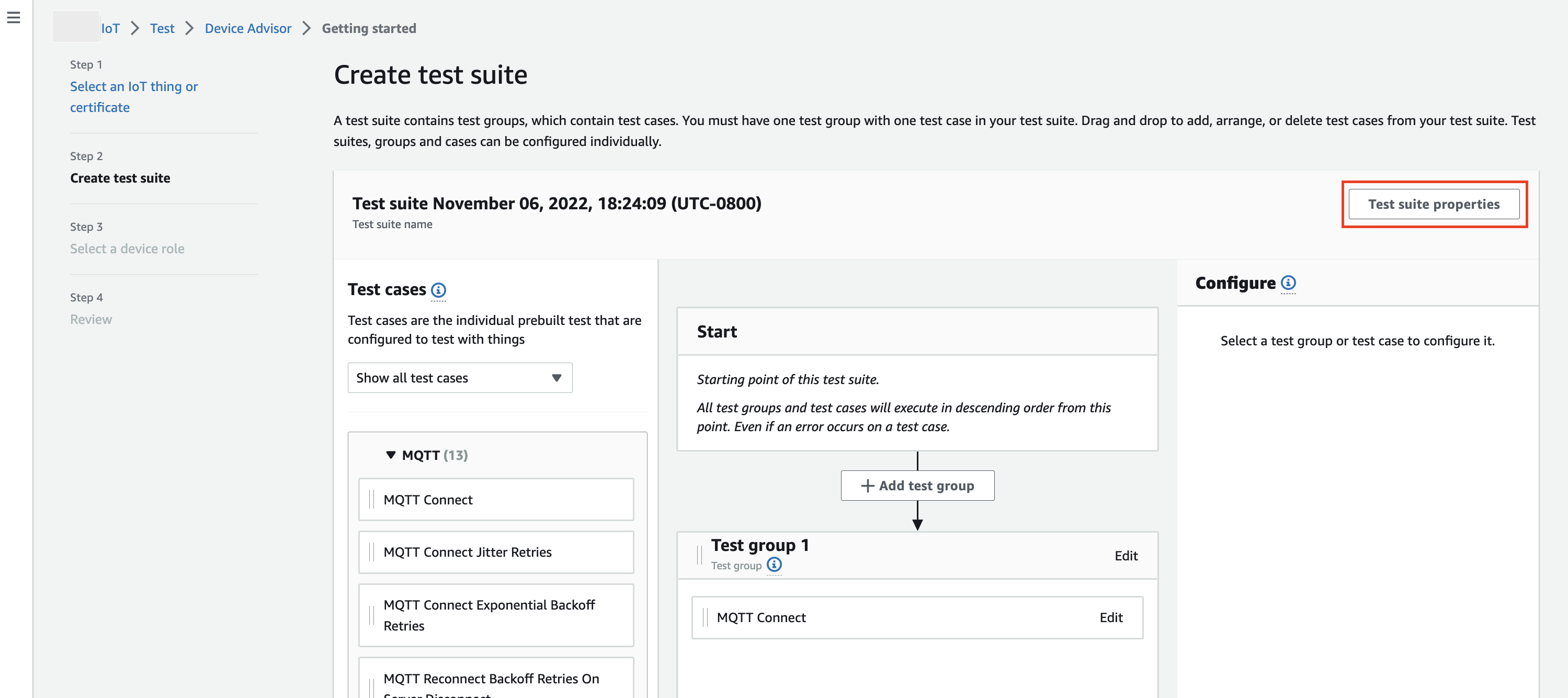Image resolution: width=1568 pixels, height=698 pixels.
Task: Click the drag handle on MQTT Connect Exponential Backoff Retries
Action: click(371, 615)
